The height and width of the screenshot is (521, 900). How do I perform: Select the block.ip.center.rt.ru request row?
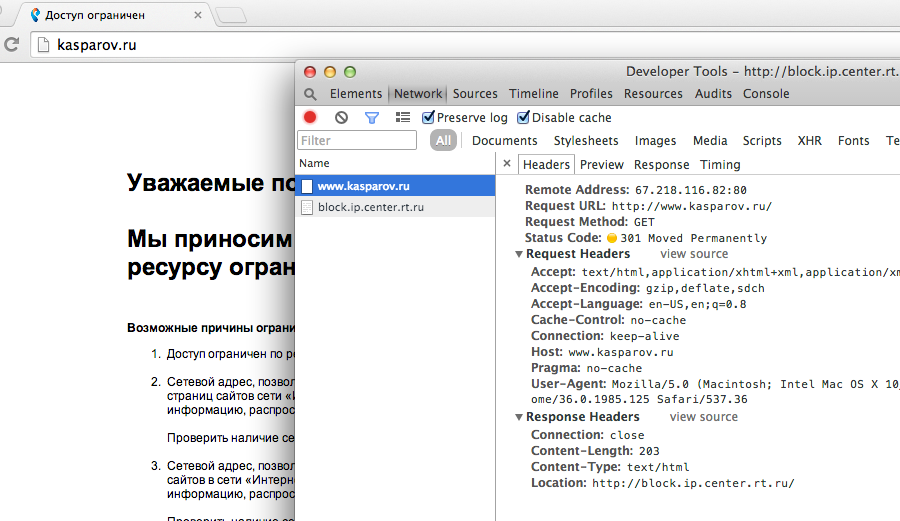point(395,207)
